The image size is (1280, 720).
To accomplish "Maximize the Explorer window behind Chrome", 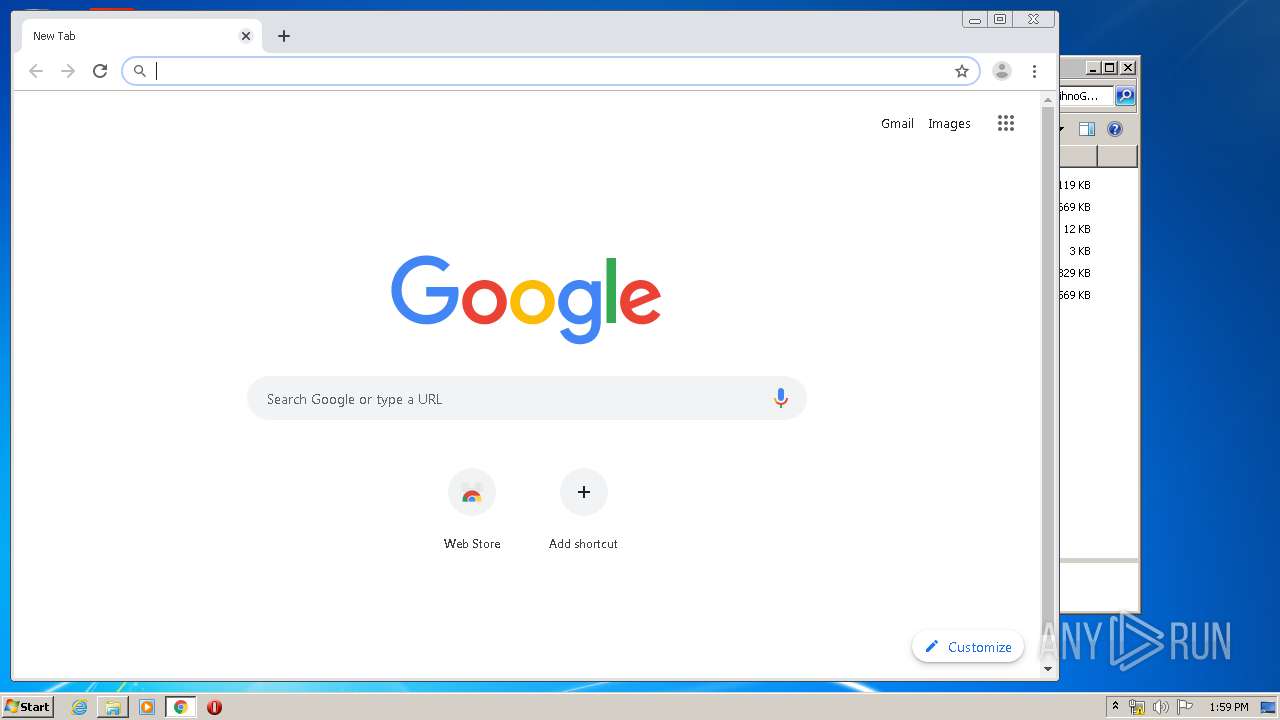I will pos(1110,68).
